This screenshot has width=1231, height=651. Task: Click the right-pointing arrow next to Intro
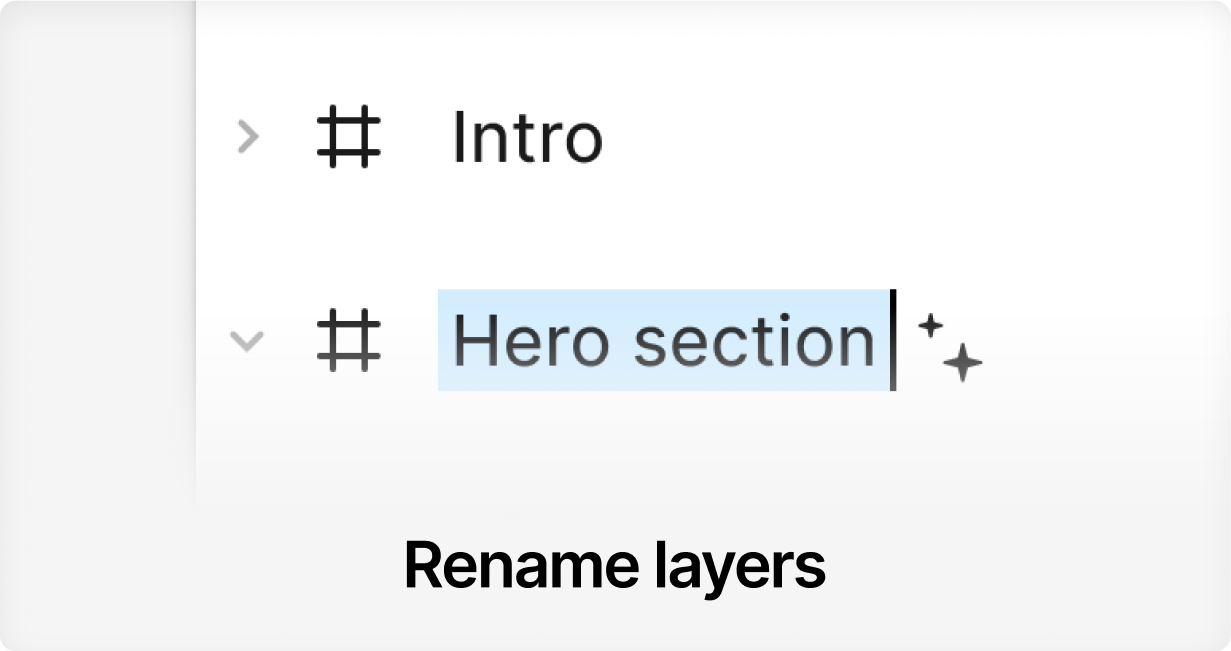point(247,137)
